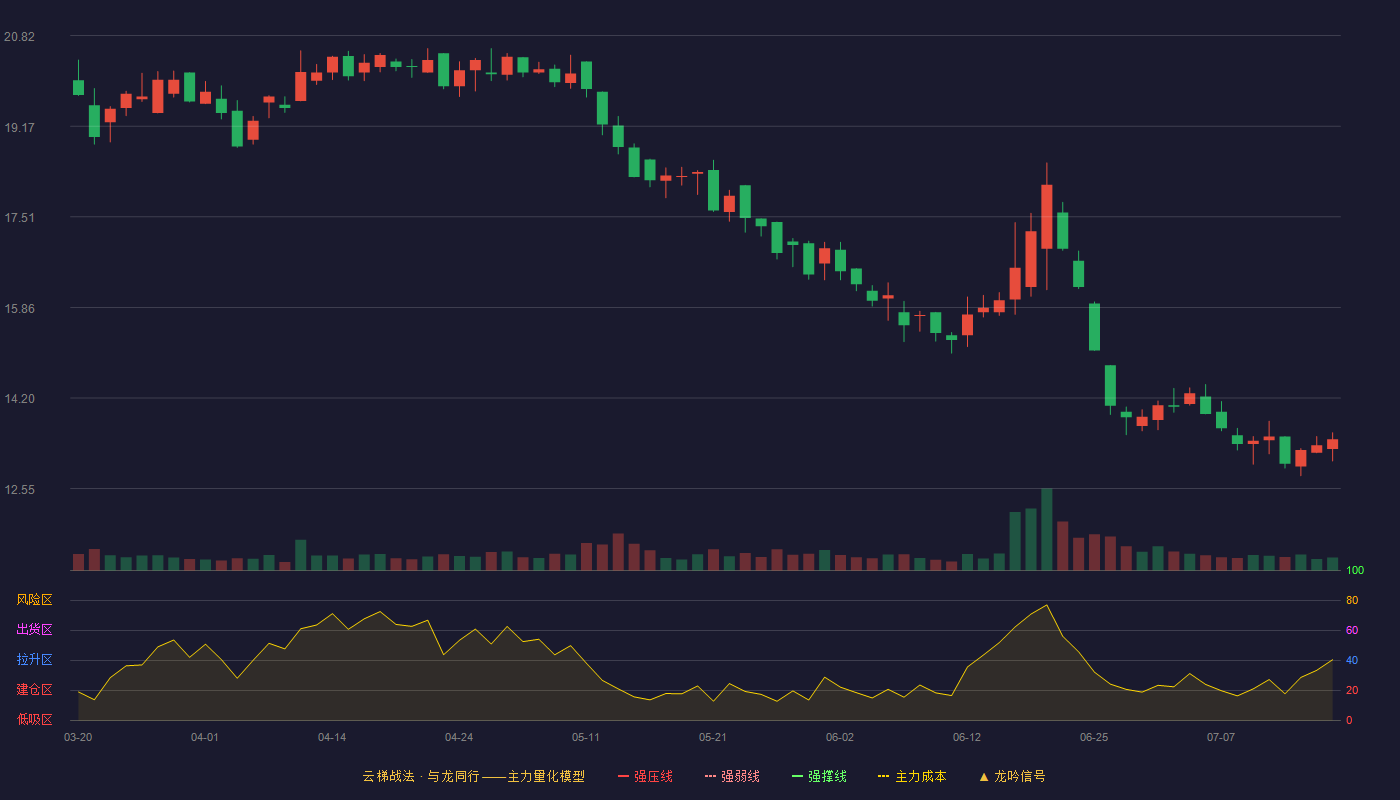Click the 低吸区 zone label
1400x800 pixels.
click(x=34, y=719)
